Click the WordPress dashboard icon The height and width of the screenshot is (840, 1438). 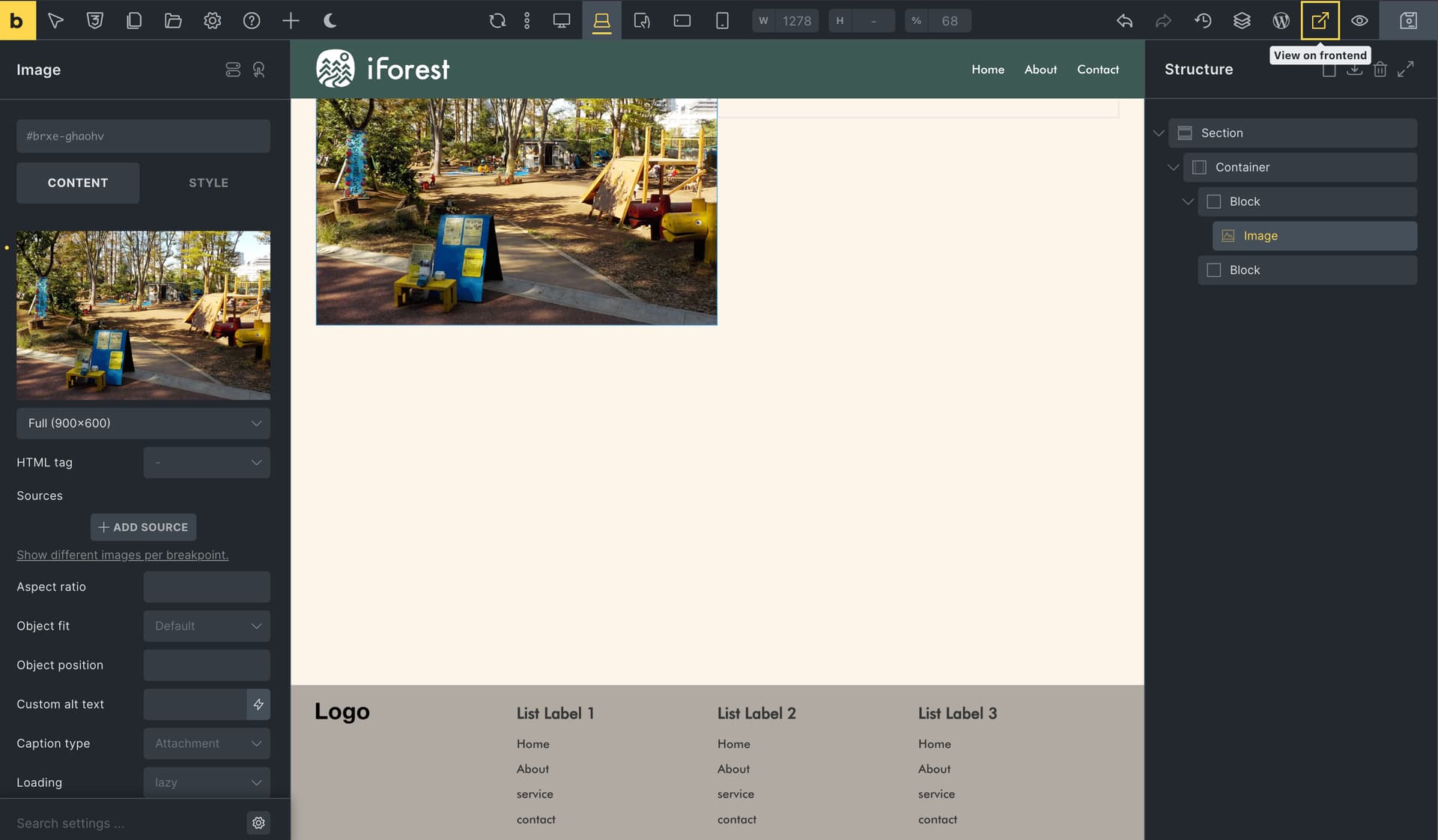1281,20
